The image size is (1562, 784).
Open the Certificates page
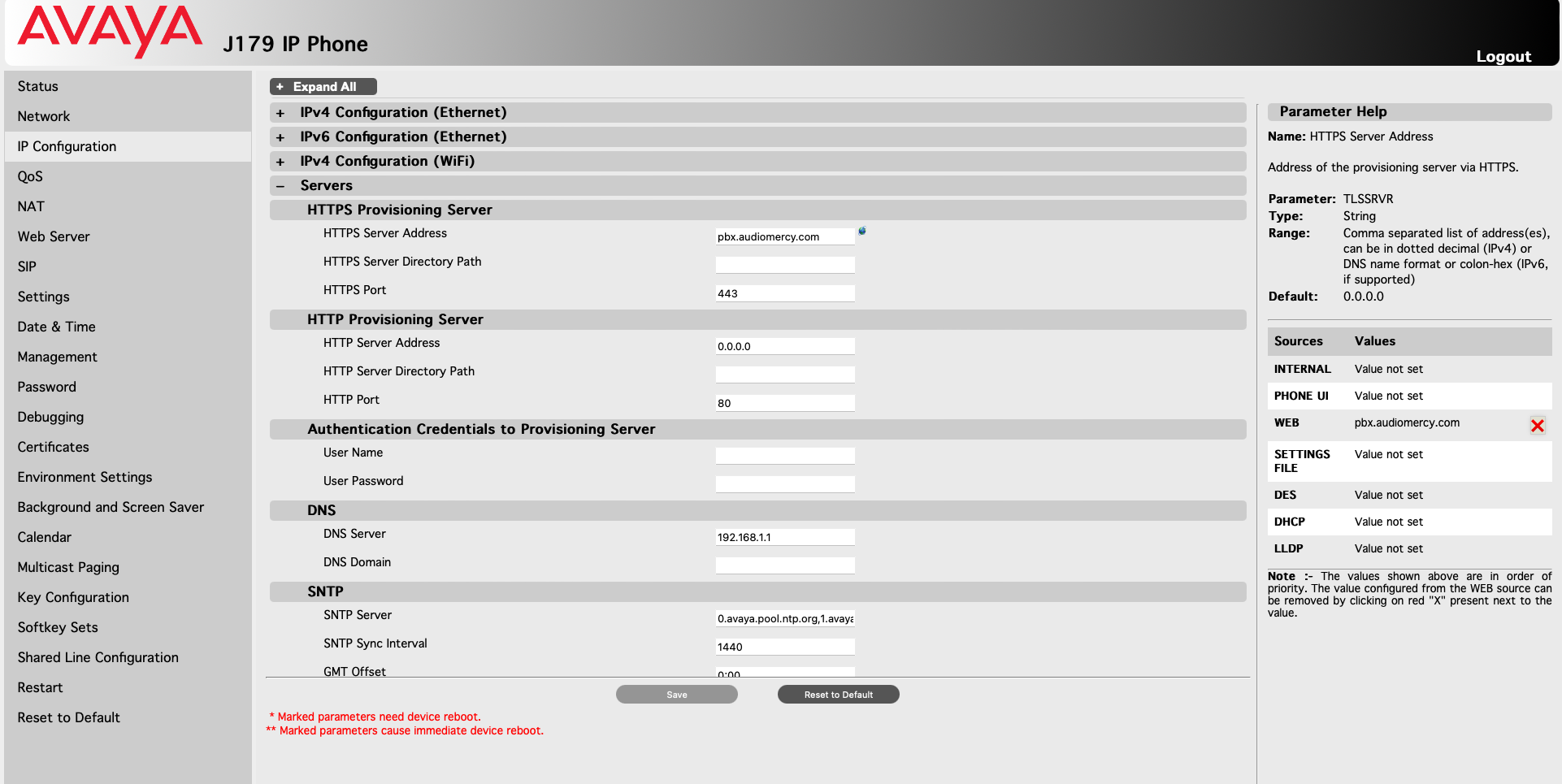(128, 447)
